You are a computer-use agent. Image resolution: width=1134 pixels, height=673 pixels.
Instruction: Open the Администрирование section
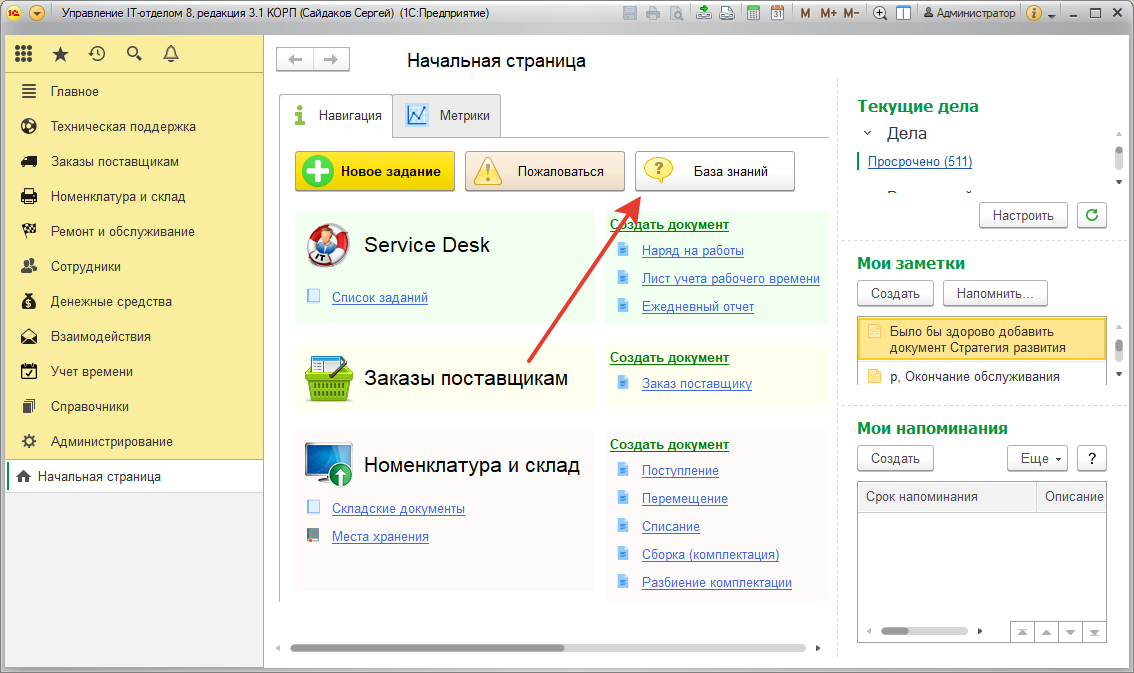[135, 442]
